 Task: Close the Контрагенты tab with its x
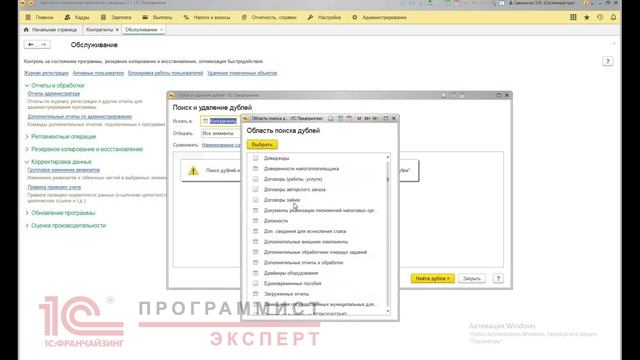[117, 30]
